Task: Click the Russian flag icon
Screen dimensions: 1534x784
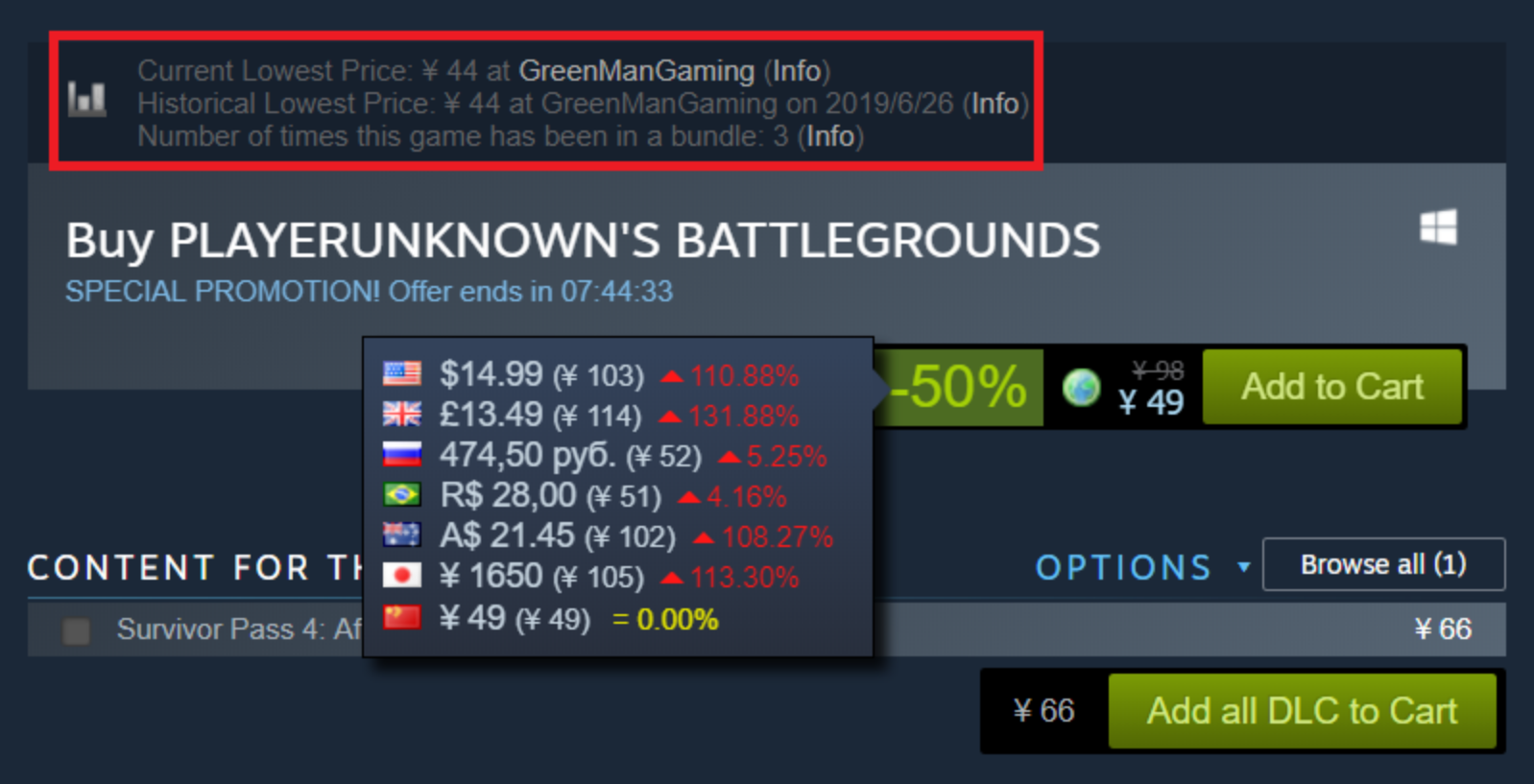Action: coord(401,454)
